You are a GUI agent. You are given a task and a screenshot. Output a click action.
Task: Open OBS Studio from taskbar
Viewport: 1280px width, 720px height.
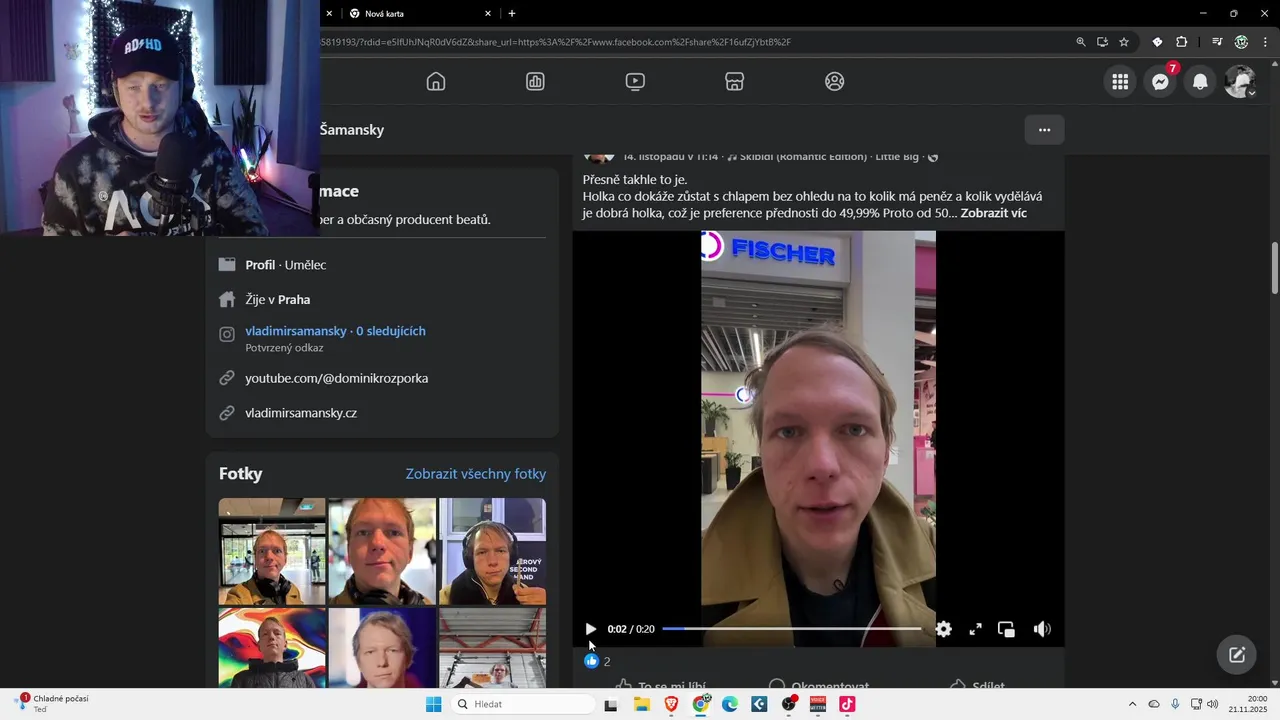789,704
